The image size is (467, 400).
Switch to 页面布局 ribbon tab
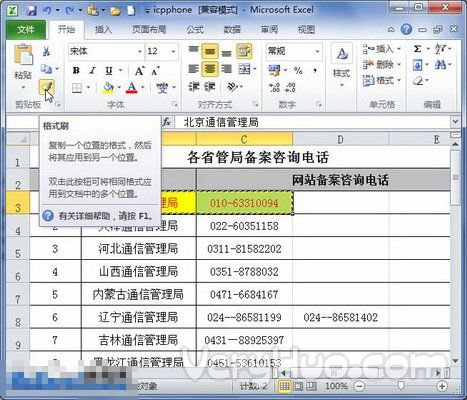tap(149, 30)
